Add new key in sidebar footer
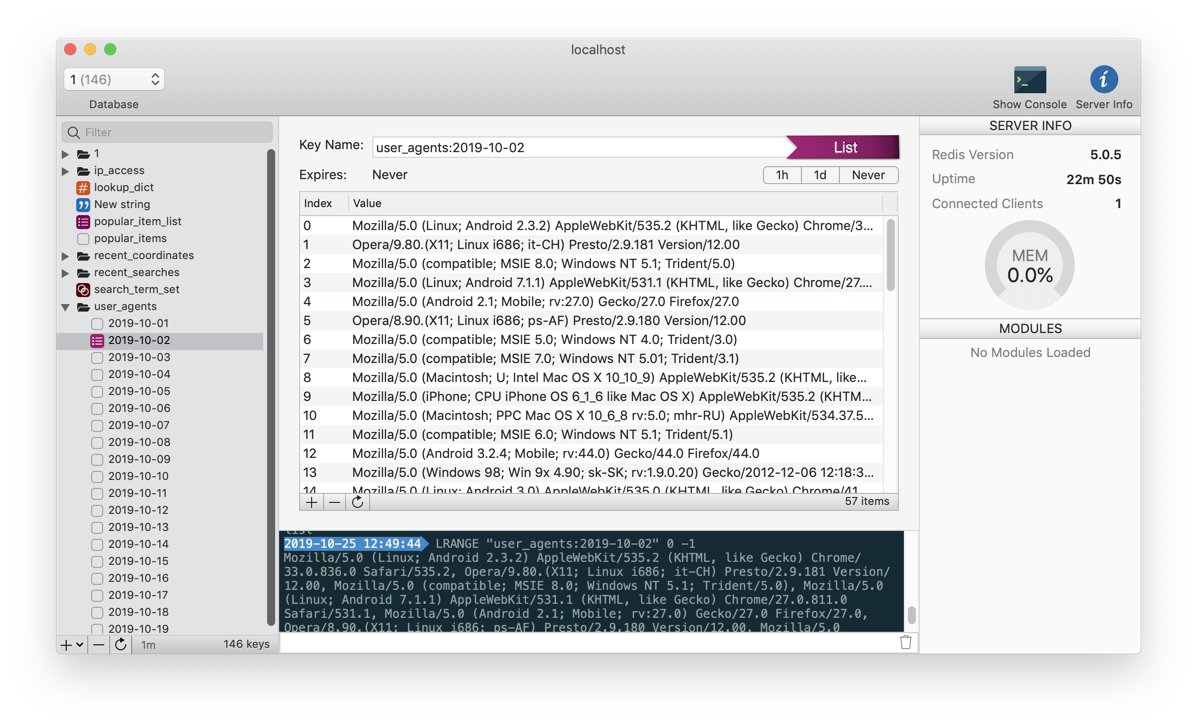 pyautogui.click(x=66, y=645)
